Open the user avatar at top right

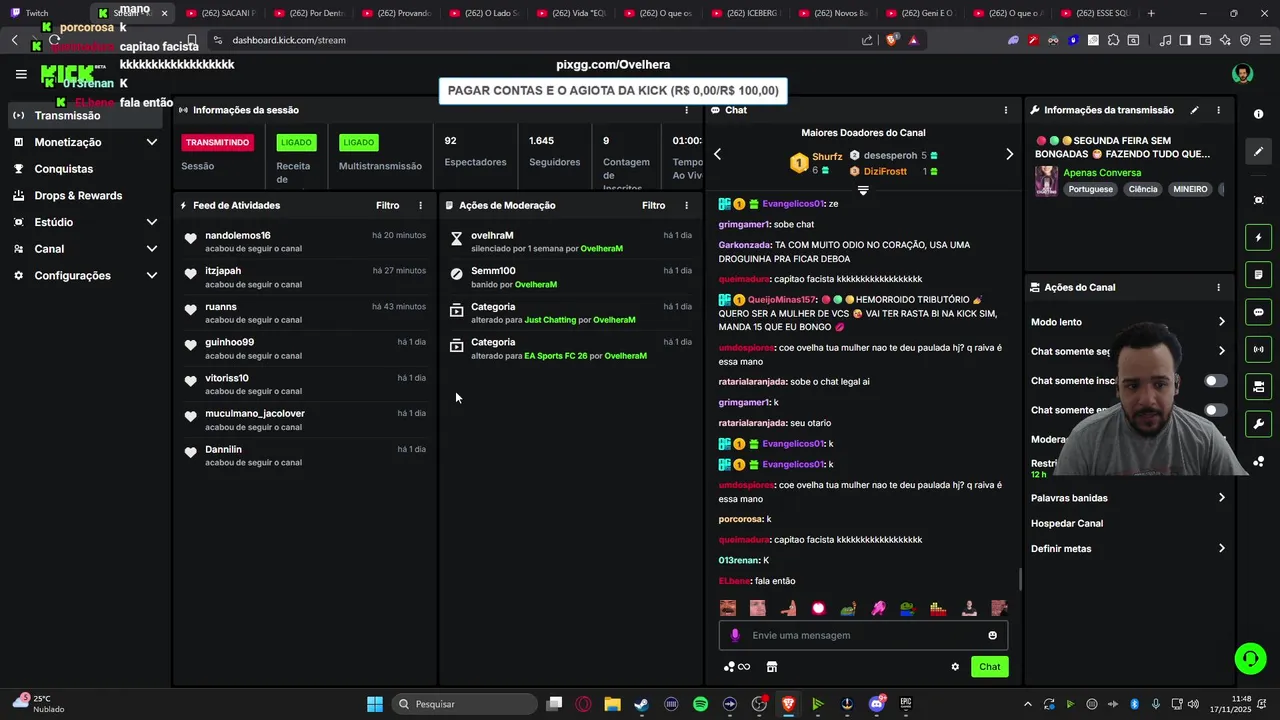point(1242,74)
